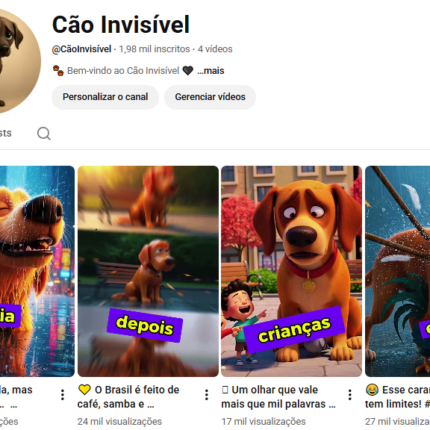Open the 'depois' video thumbnail
430x430 pixels.
[148, 271]
